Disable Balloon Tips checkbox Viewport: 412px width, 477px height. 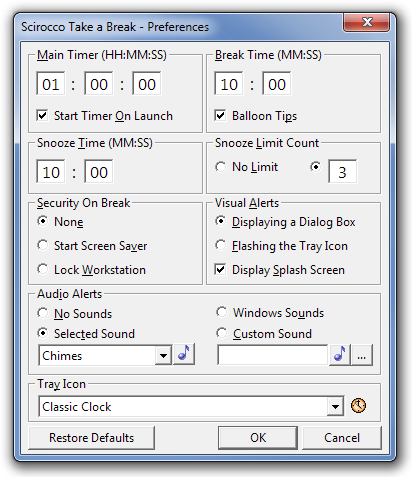pyautogui.click(x=220, y=116)
